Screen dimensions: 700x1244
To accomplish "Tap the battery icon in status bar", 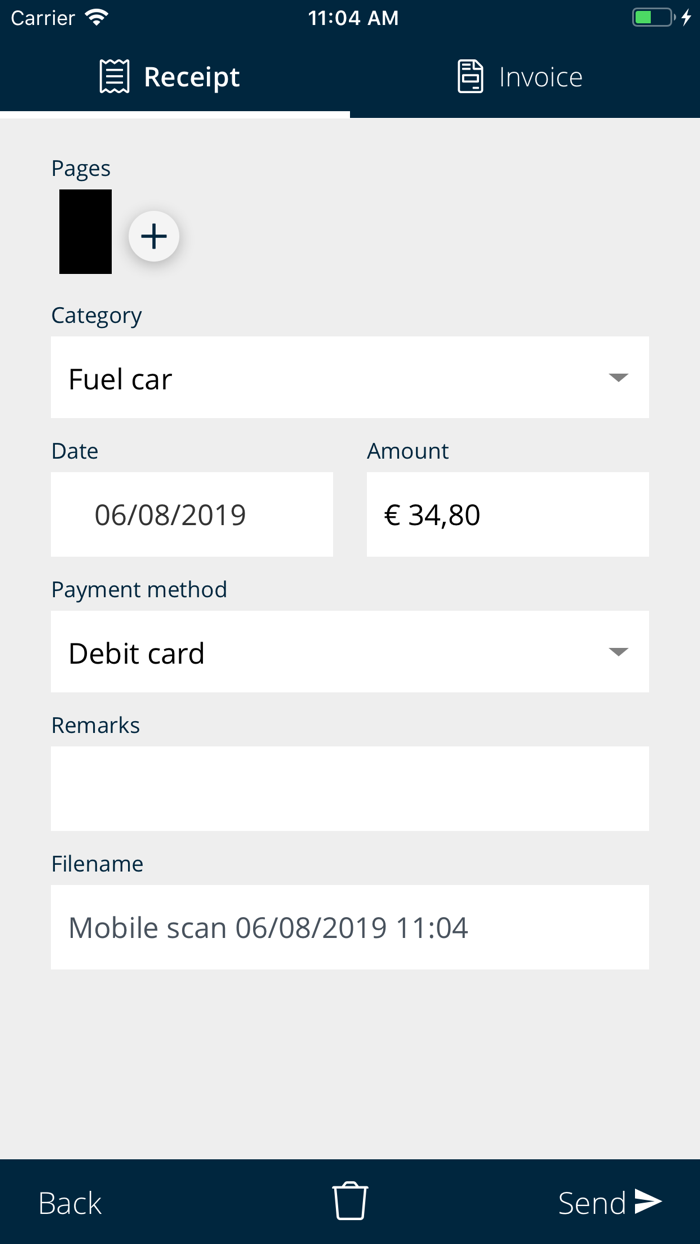I will coord(654,18).
